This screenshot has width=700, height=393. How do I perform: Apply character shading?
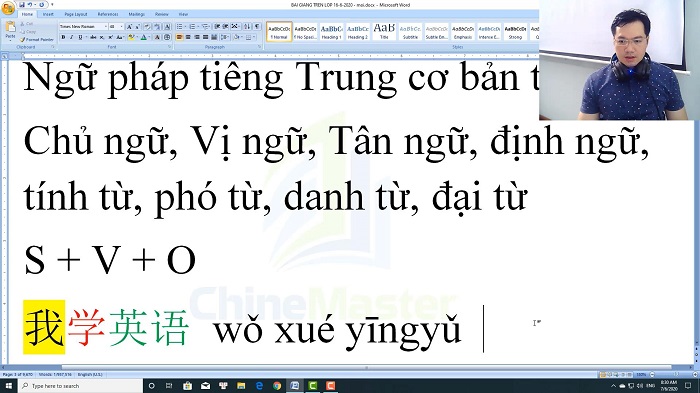[x=157, y=37]
